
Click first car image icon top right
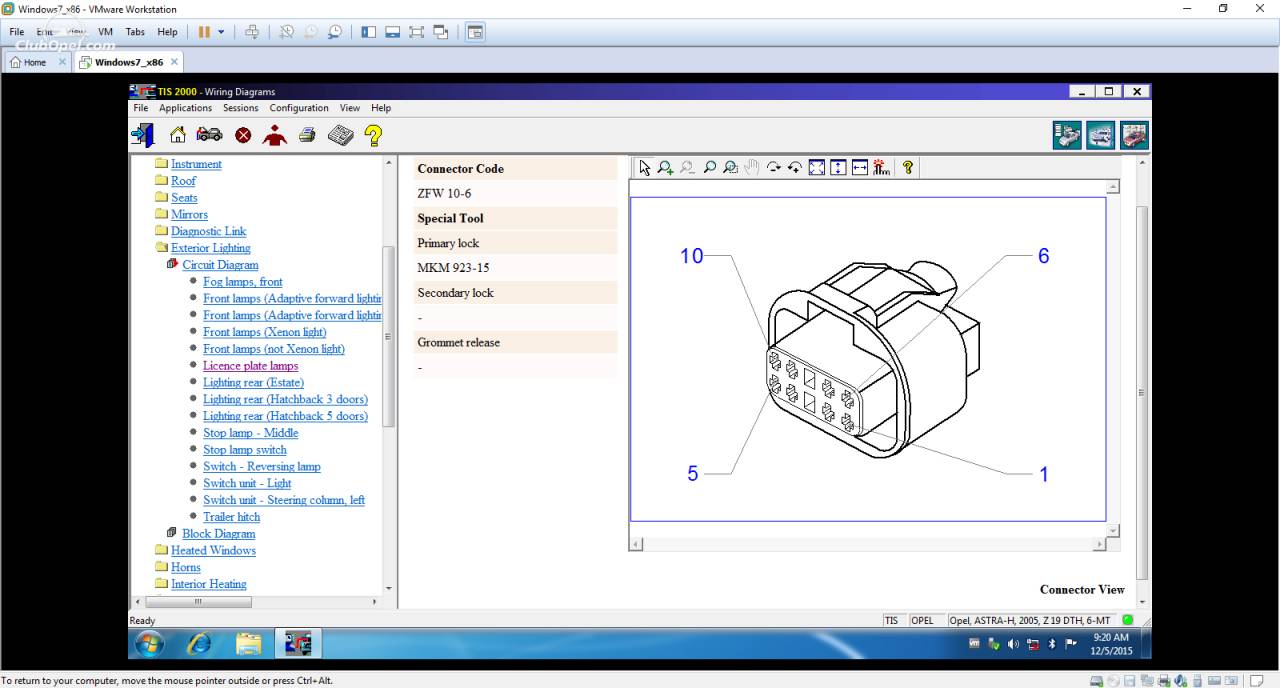1067,135
